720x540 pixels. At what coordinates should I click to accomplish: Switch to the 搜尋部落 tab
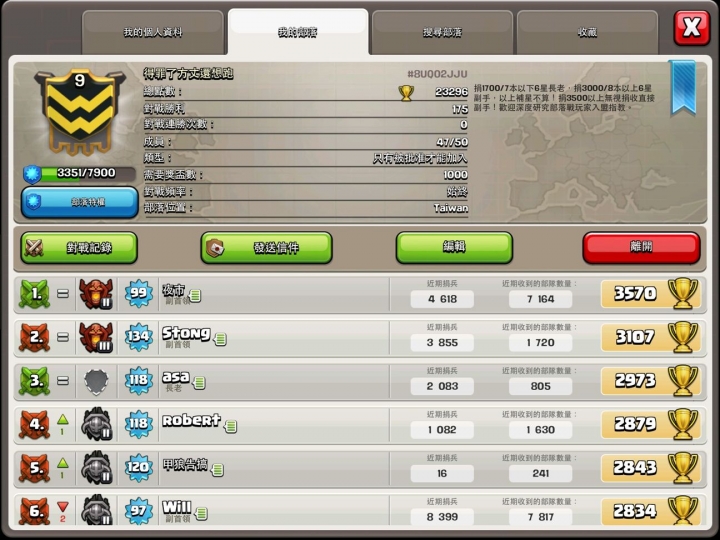[442, 33]
